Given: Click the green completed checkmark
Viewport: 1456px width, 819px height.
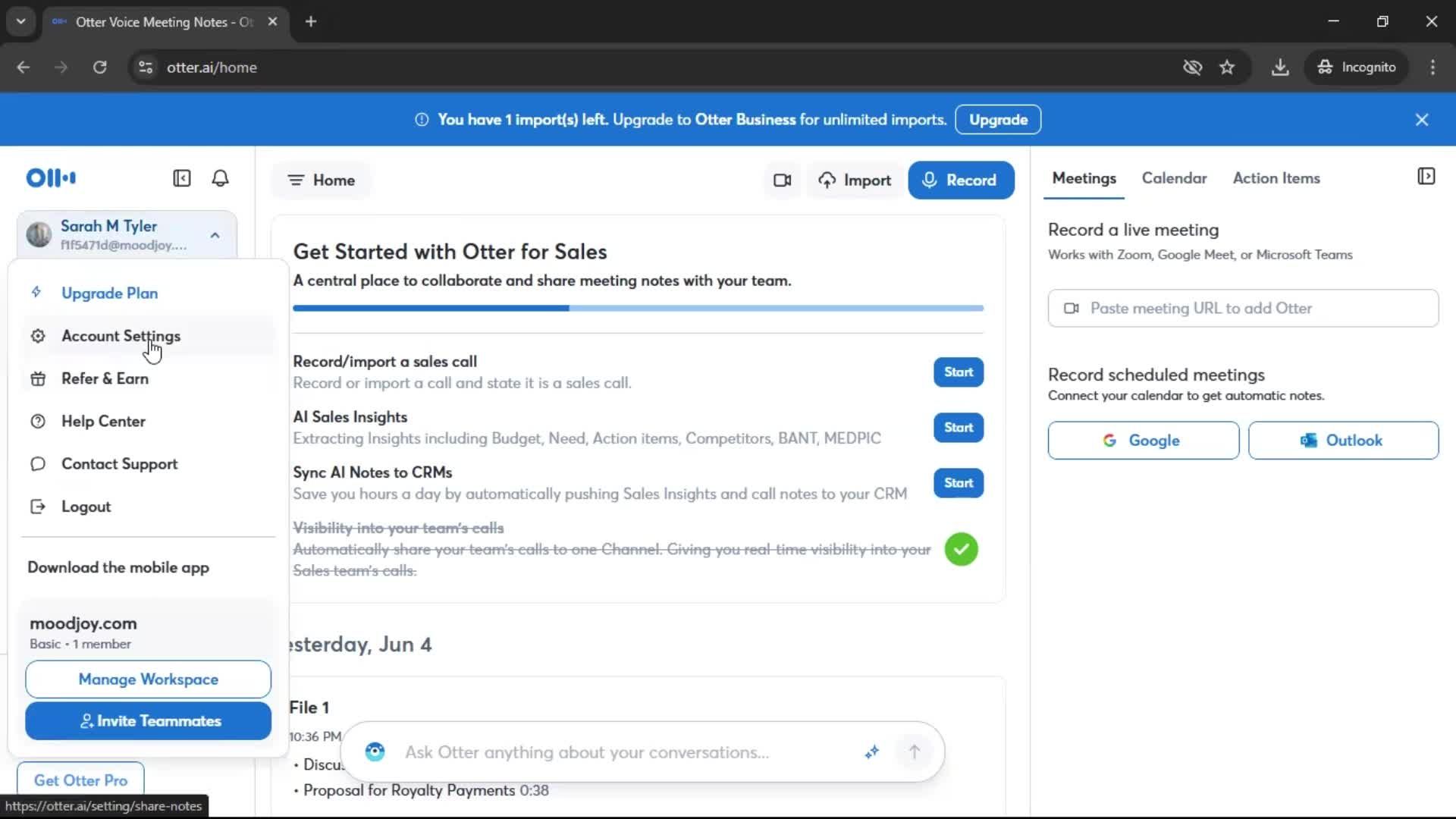Looking at the screenshot, I should (961, 549).
